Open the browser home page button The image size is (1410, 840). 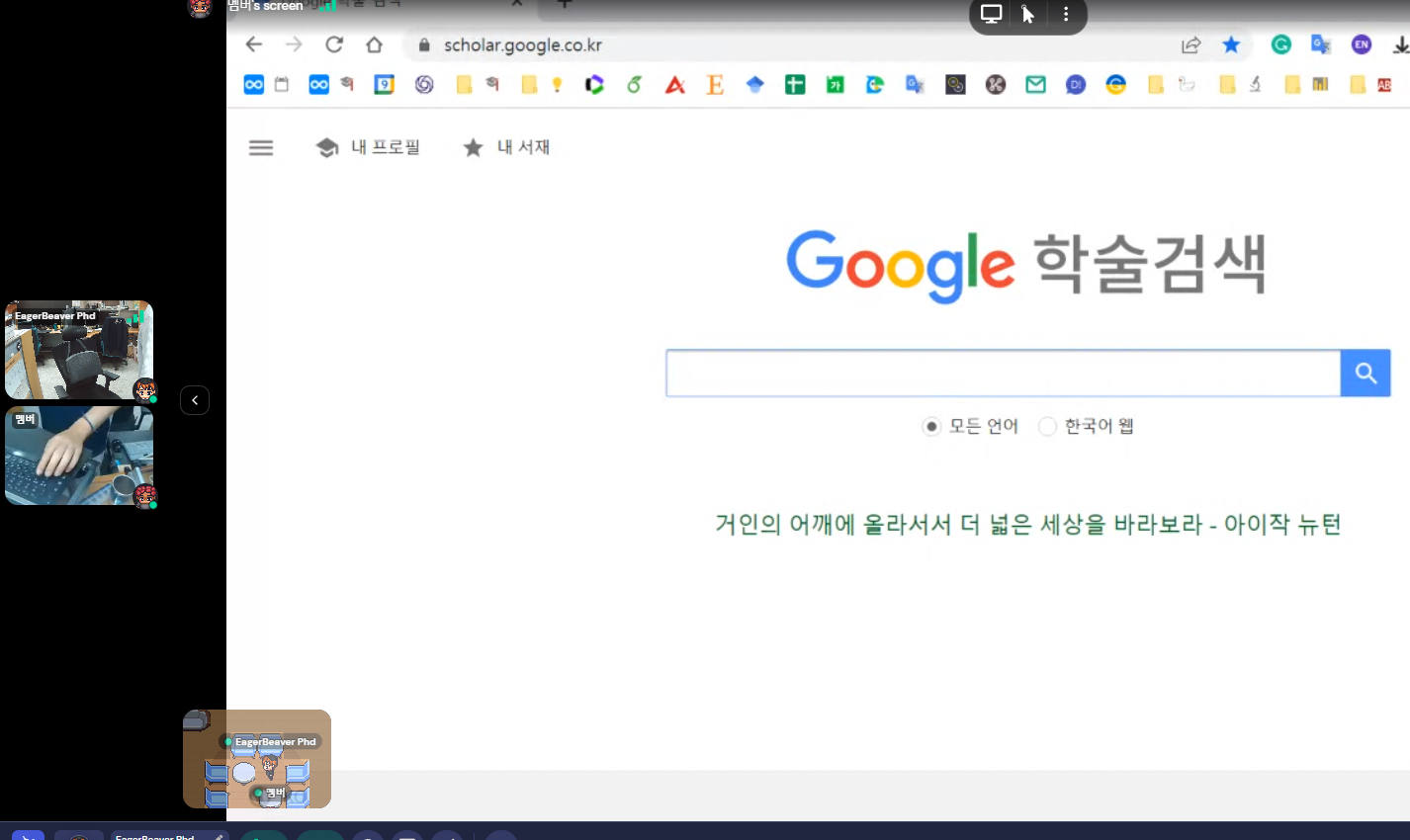(x=374, y=44)
